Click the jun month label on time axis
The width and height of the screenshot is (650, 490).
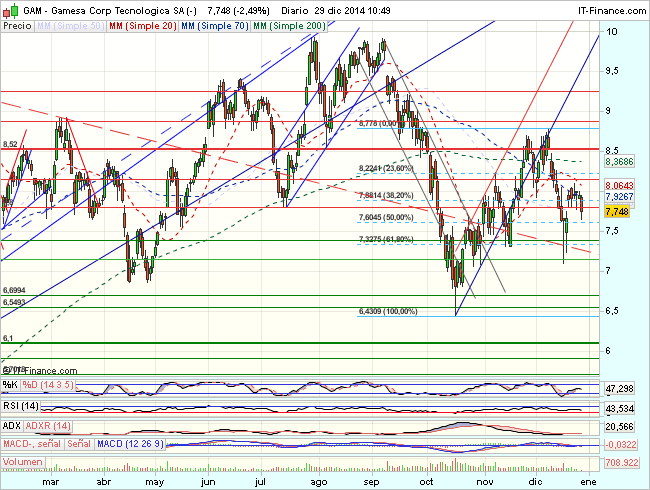(208, 482)
